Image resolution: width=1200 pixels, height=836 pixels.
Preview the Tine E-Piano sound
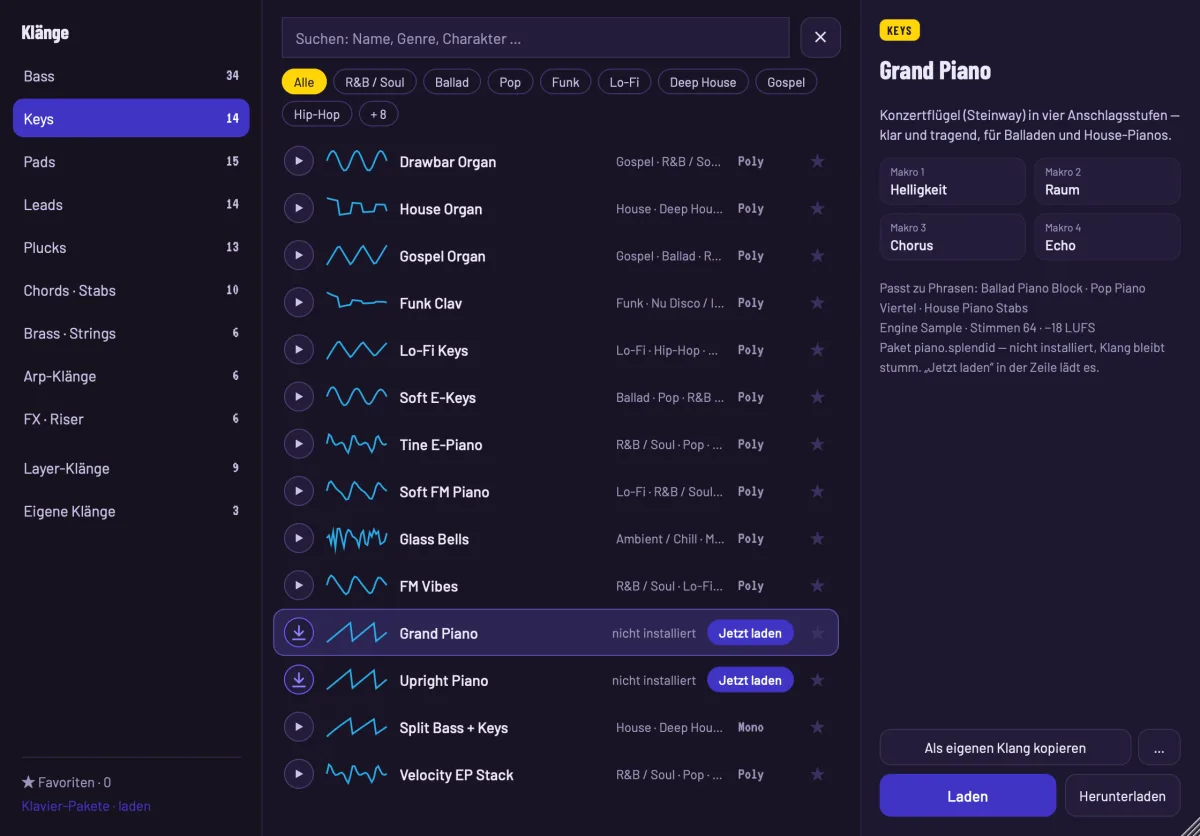(299, 444)
